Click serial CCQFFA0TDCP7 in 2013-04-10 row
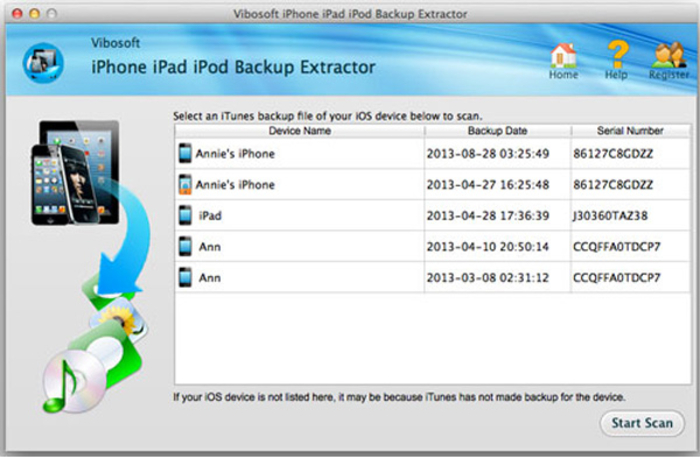700x459 pixels. 617,246
